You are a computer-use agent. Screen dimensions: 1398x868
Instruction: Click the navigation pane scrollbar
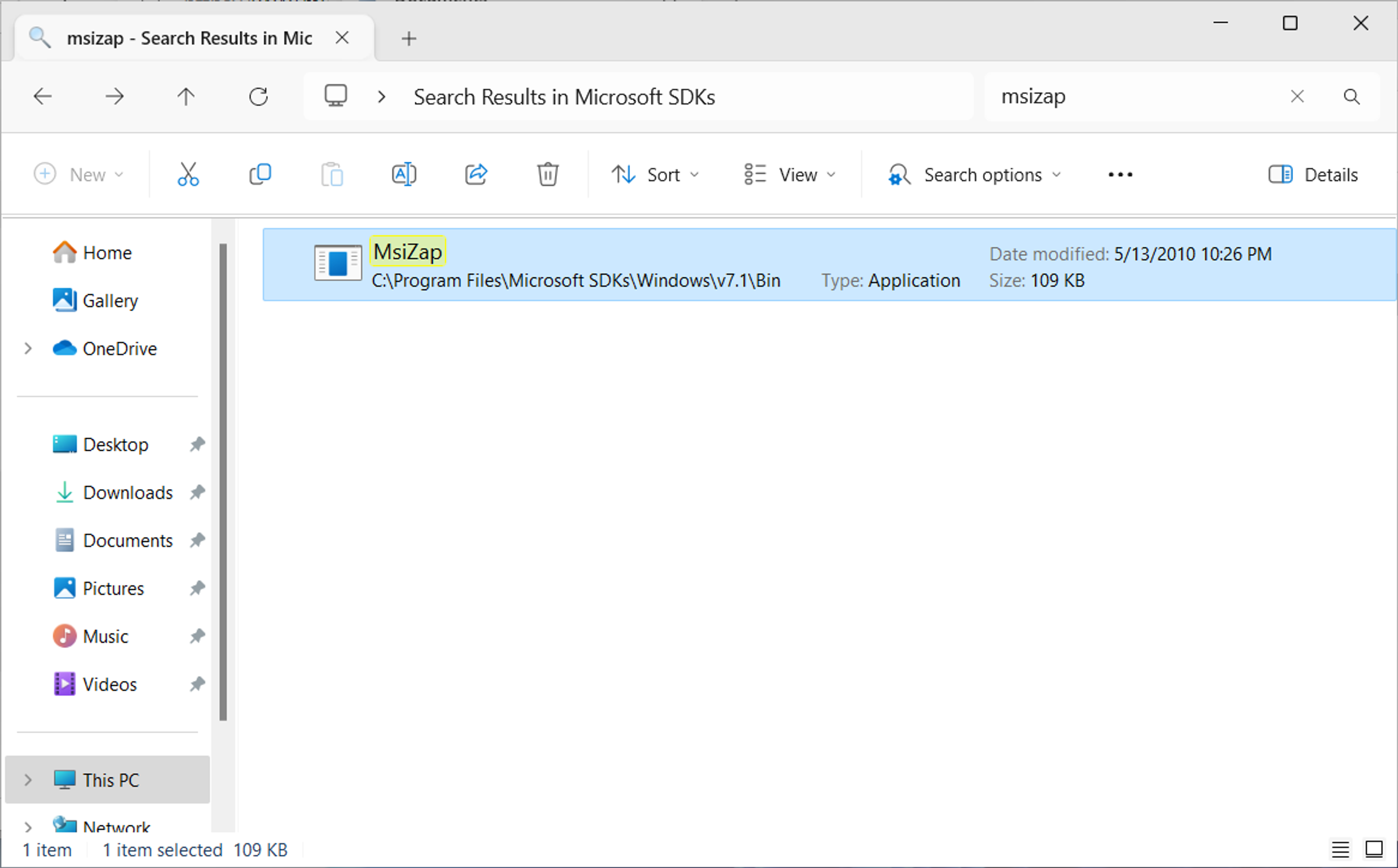(223, 482)
